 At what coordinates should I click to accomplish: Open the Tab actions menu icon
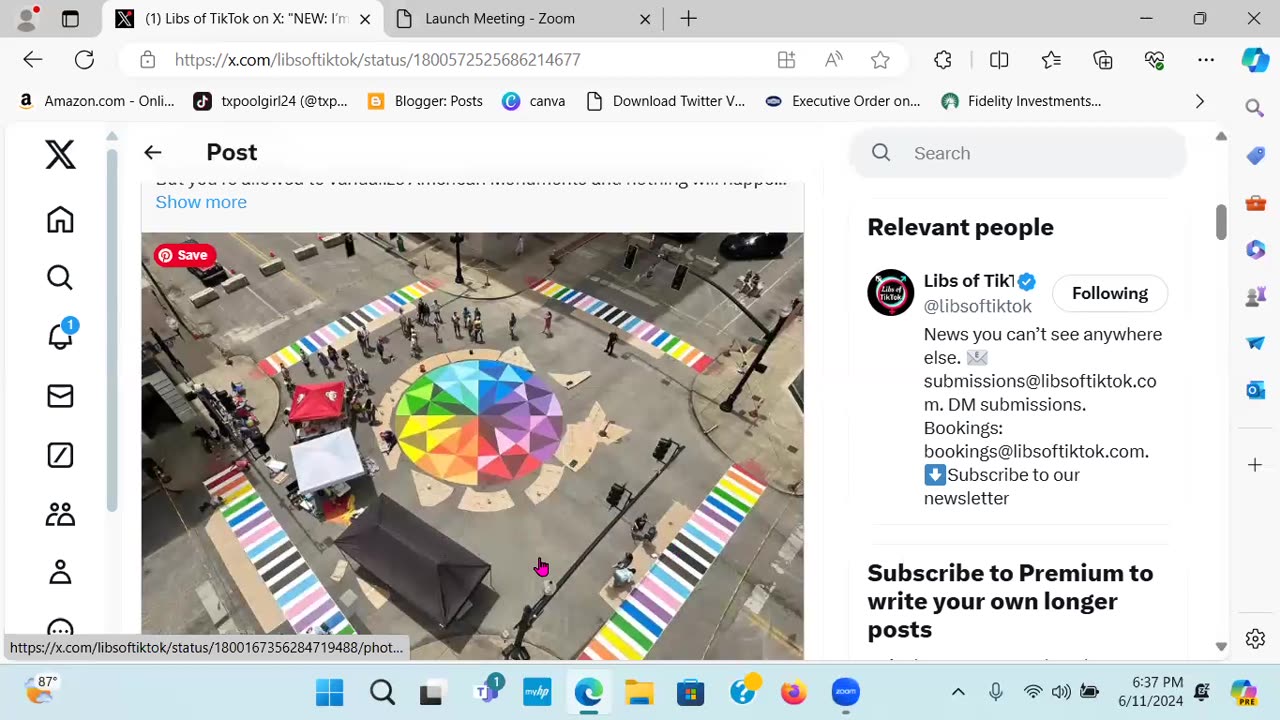(x=70, y=19)
